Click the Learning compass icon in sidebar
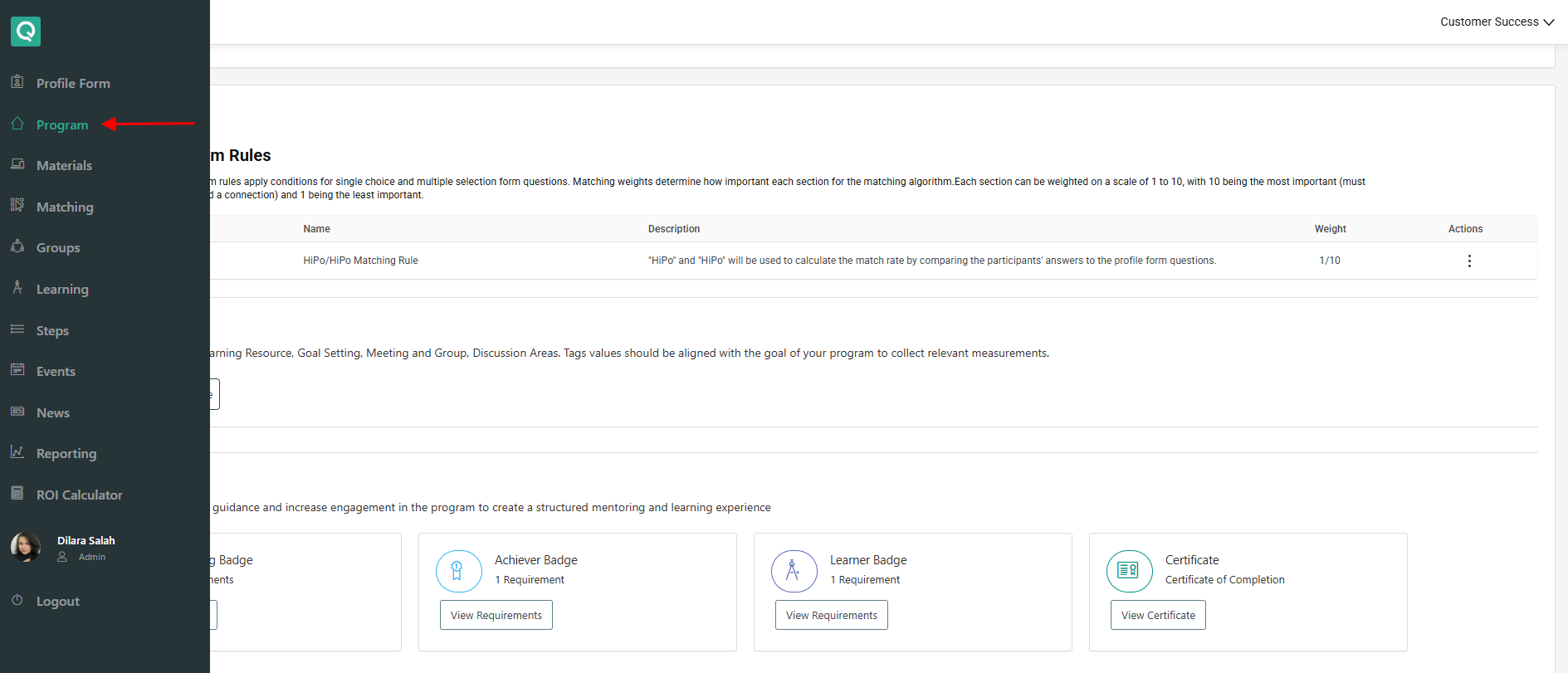 tap(17, 287)
